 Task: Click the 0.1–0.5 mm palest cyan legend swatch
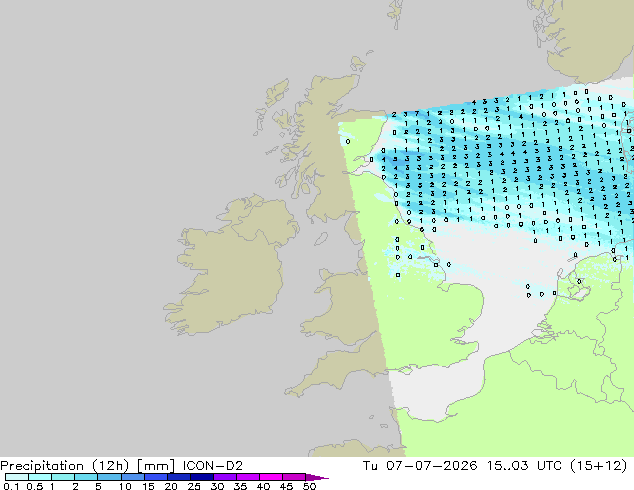(x=17, y=477)
